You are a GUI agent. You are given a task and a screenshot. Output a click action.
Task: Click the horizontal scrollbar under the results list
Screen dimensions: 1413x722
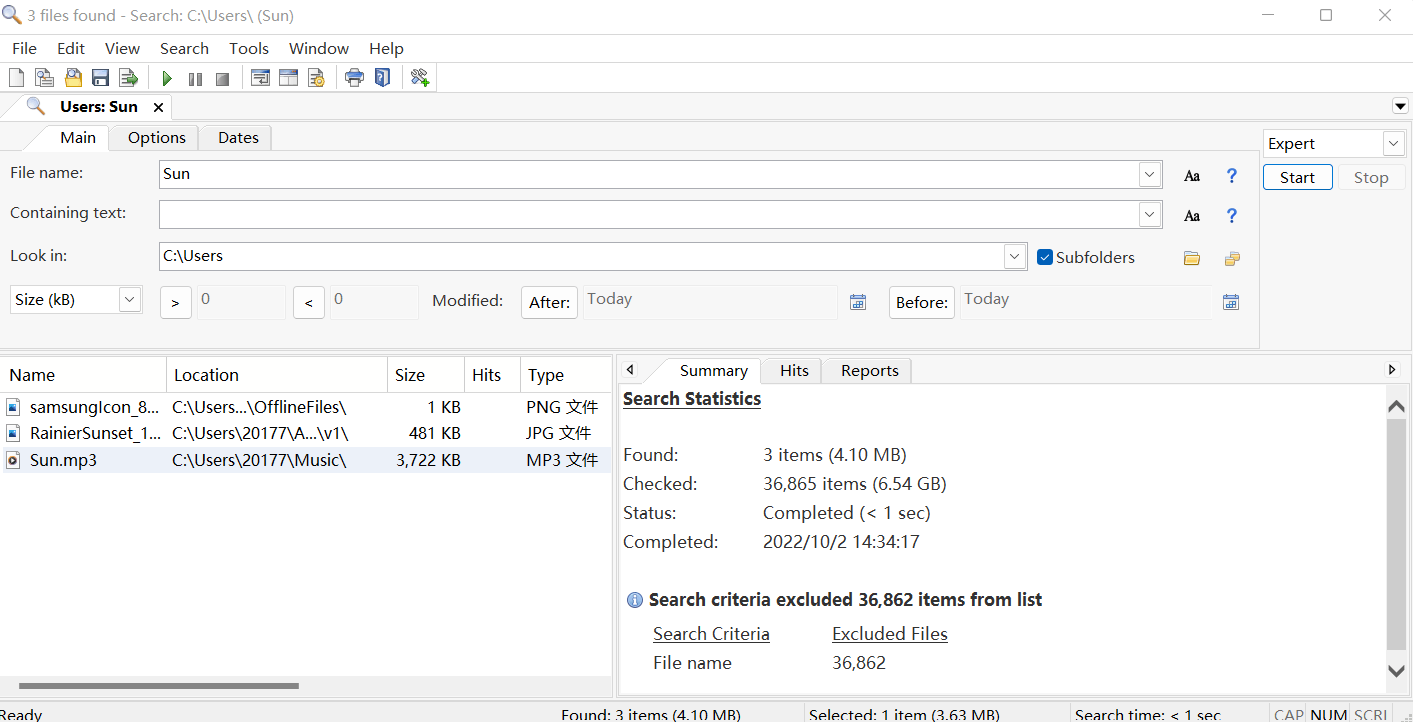[158, 686]
